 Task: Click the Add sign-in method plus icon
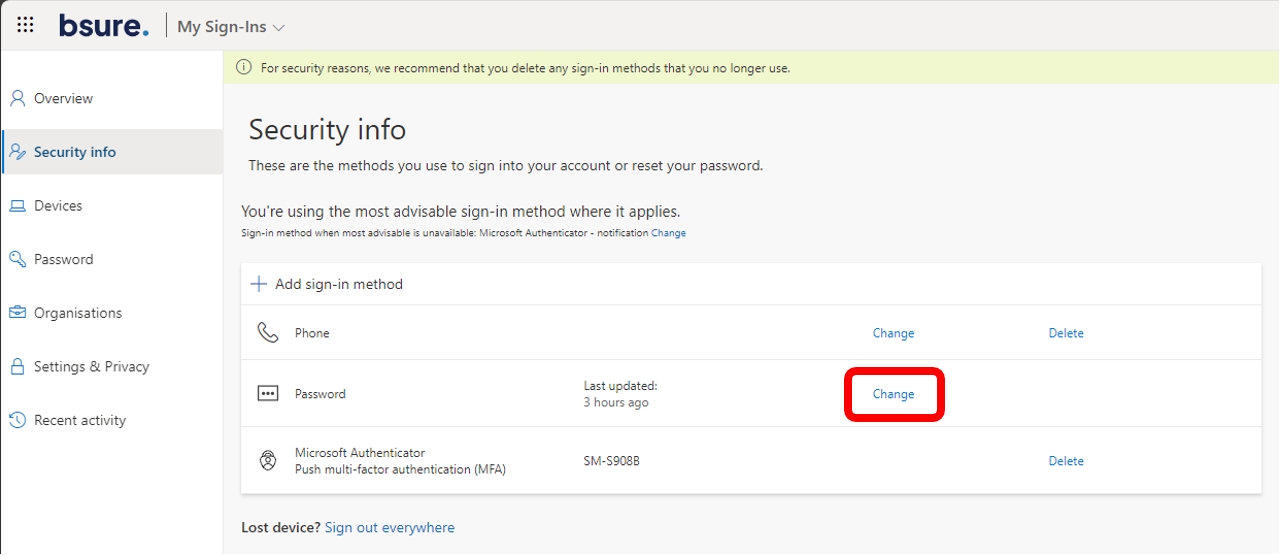click(x=258, y=284)
